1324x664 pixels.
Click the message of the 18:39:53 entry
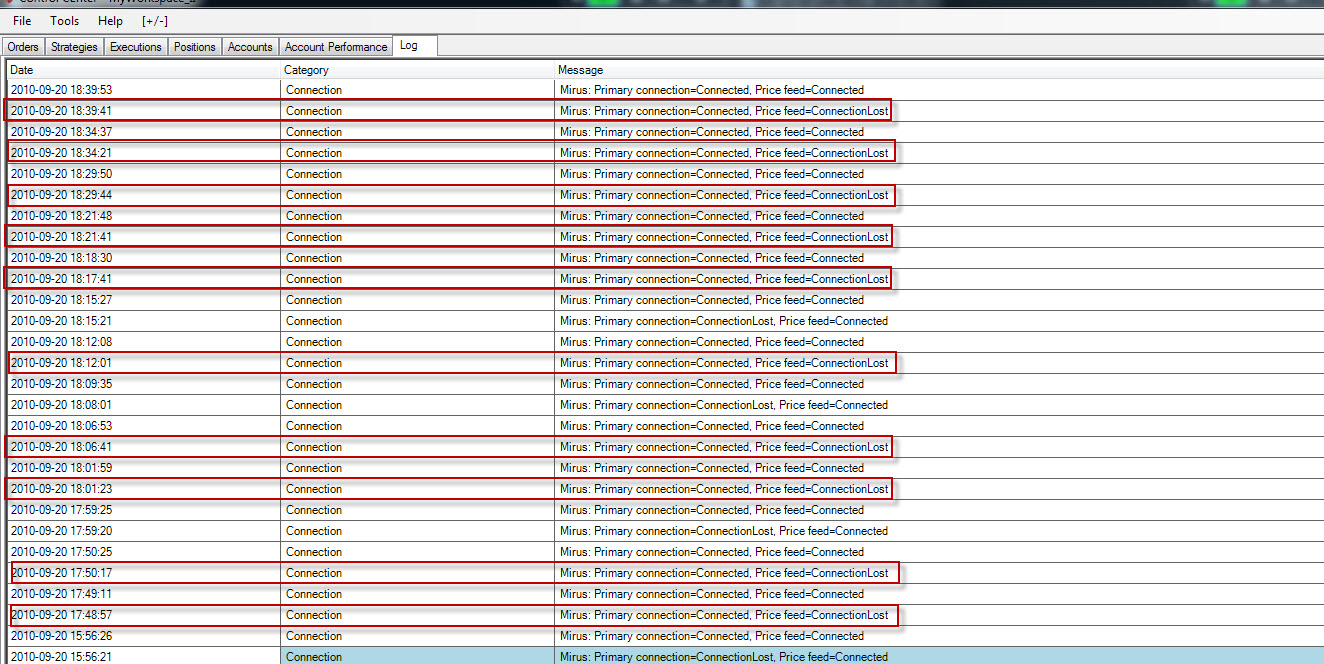click(712, 90)
